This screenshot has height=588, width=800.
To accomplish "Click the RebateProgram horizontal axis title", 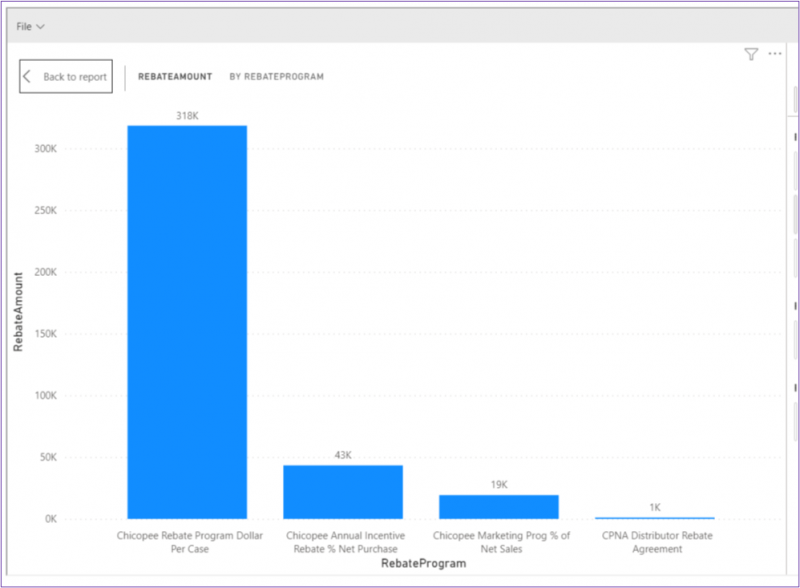I will pyautogui.click(x=423, y=564).
